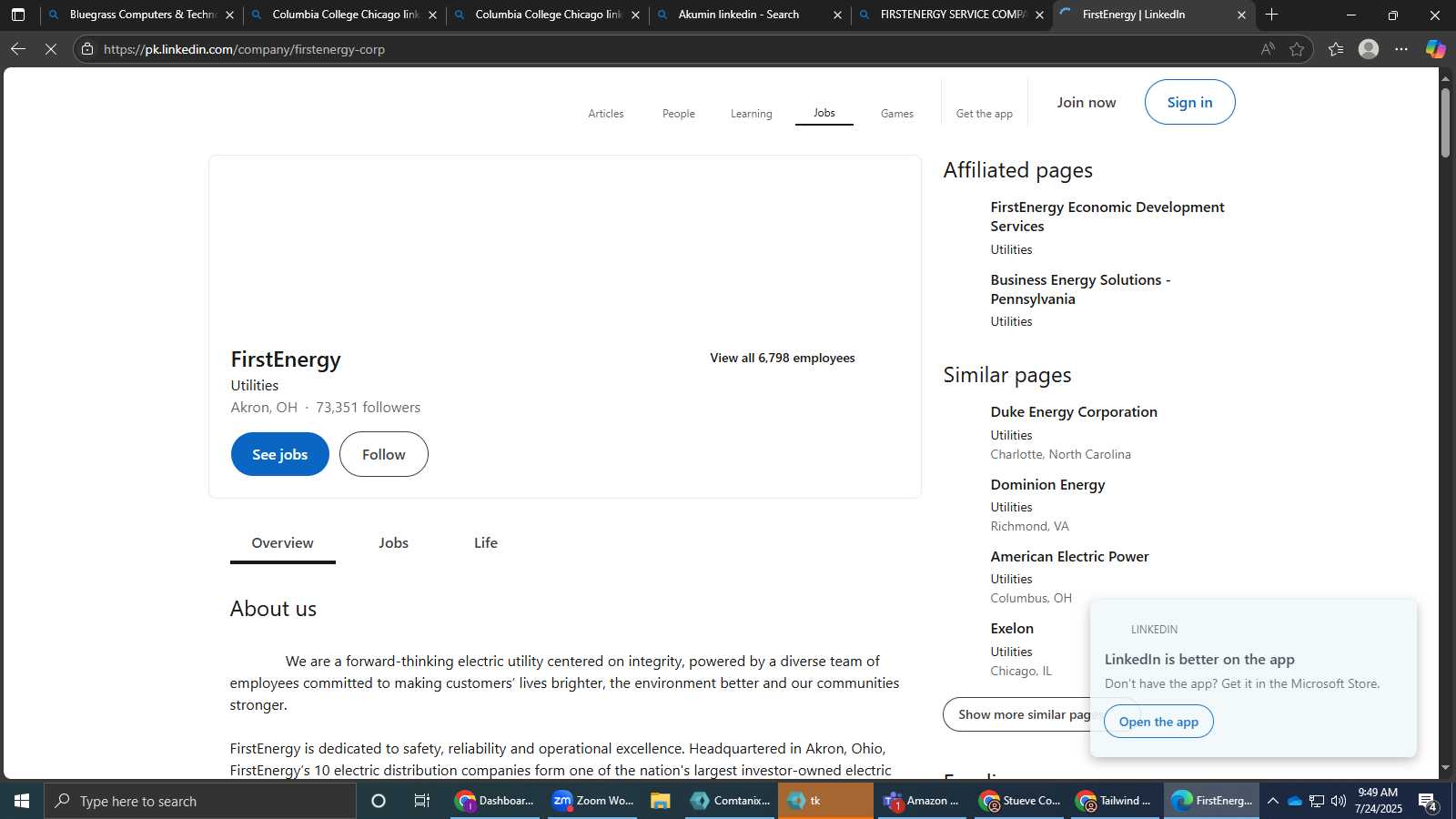Viewport: 1456px width, 819px height.
Task: Open the browser profile icon
Action: [1369, 49]
